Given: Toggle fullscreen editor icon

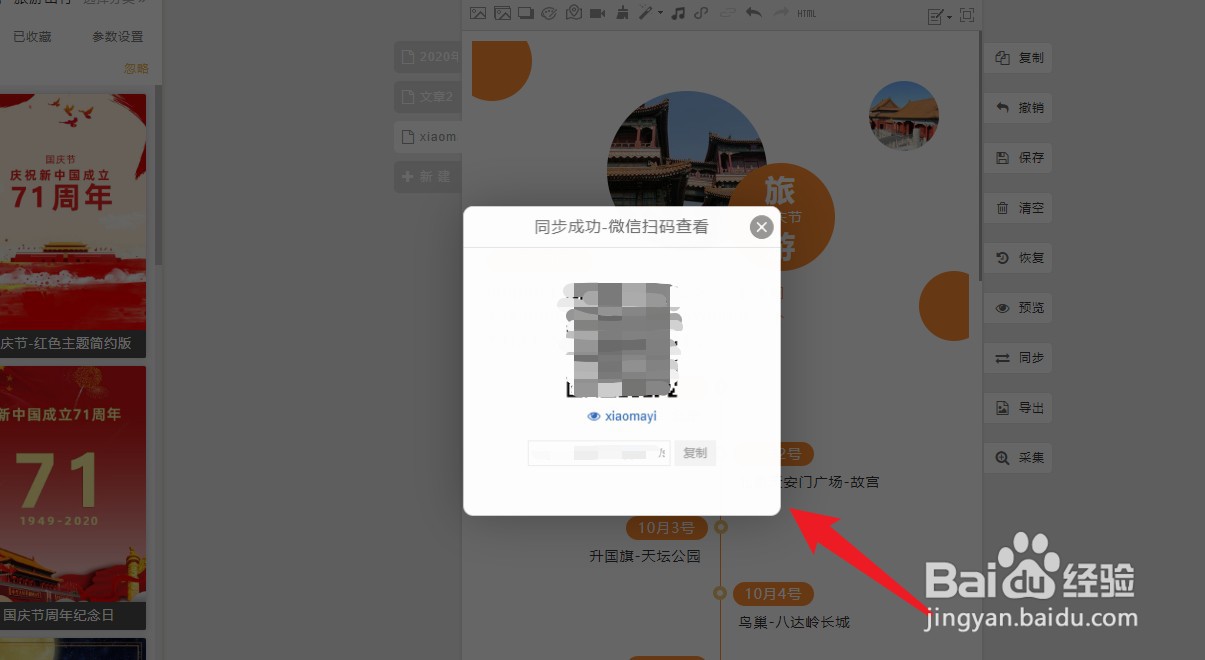Looking at the screenshot, I should pyautogui.click(x=967, y=15).
